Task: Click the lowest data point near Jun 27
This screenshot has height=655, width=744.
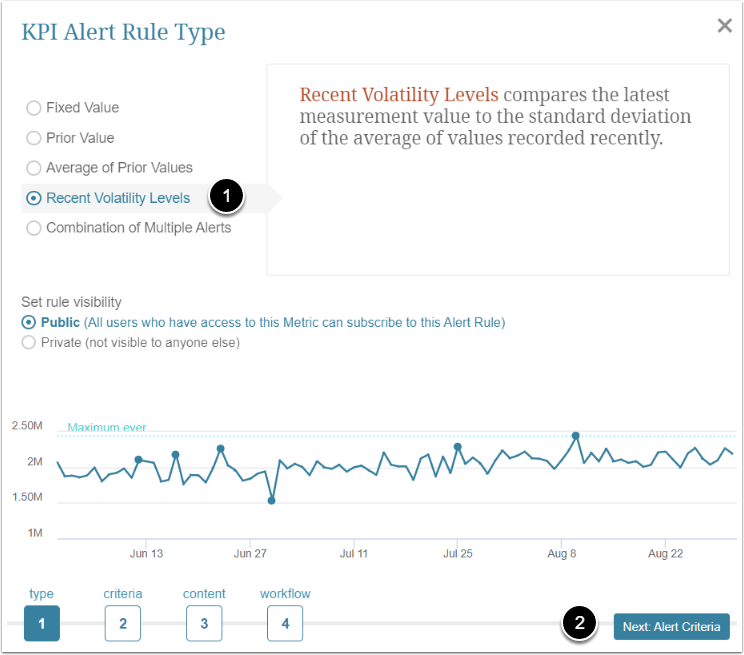Action: 271,500
